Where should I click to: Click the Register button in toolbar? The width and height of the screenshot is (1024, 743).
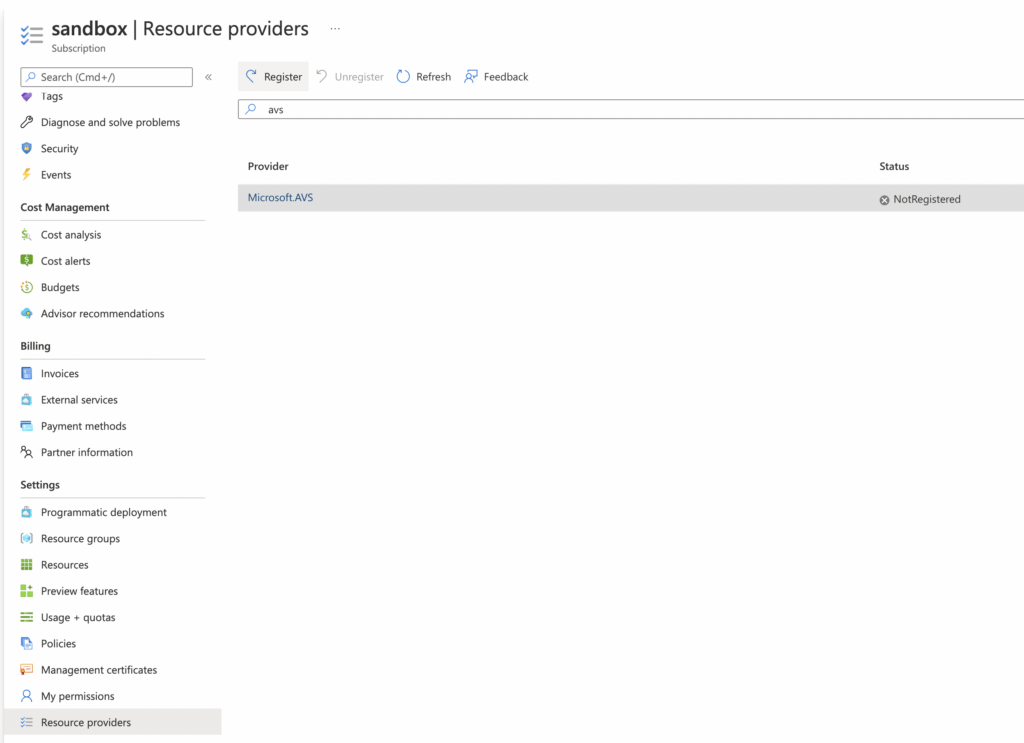273,77
